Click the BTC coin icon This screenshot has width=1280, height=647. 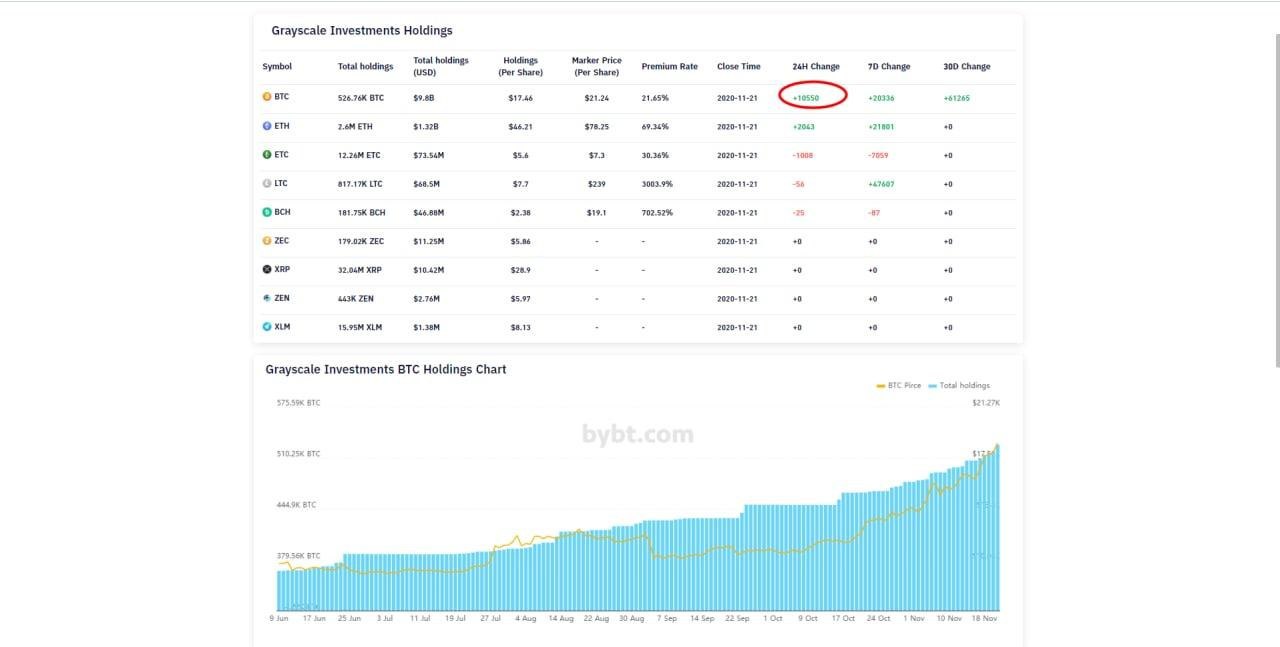[x=267, y=97]
